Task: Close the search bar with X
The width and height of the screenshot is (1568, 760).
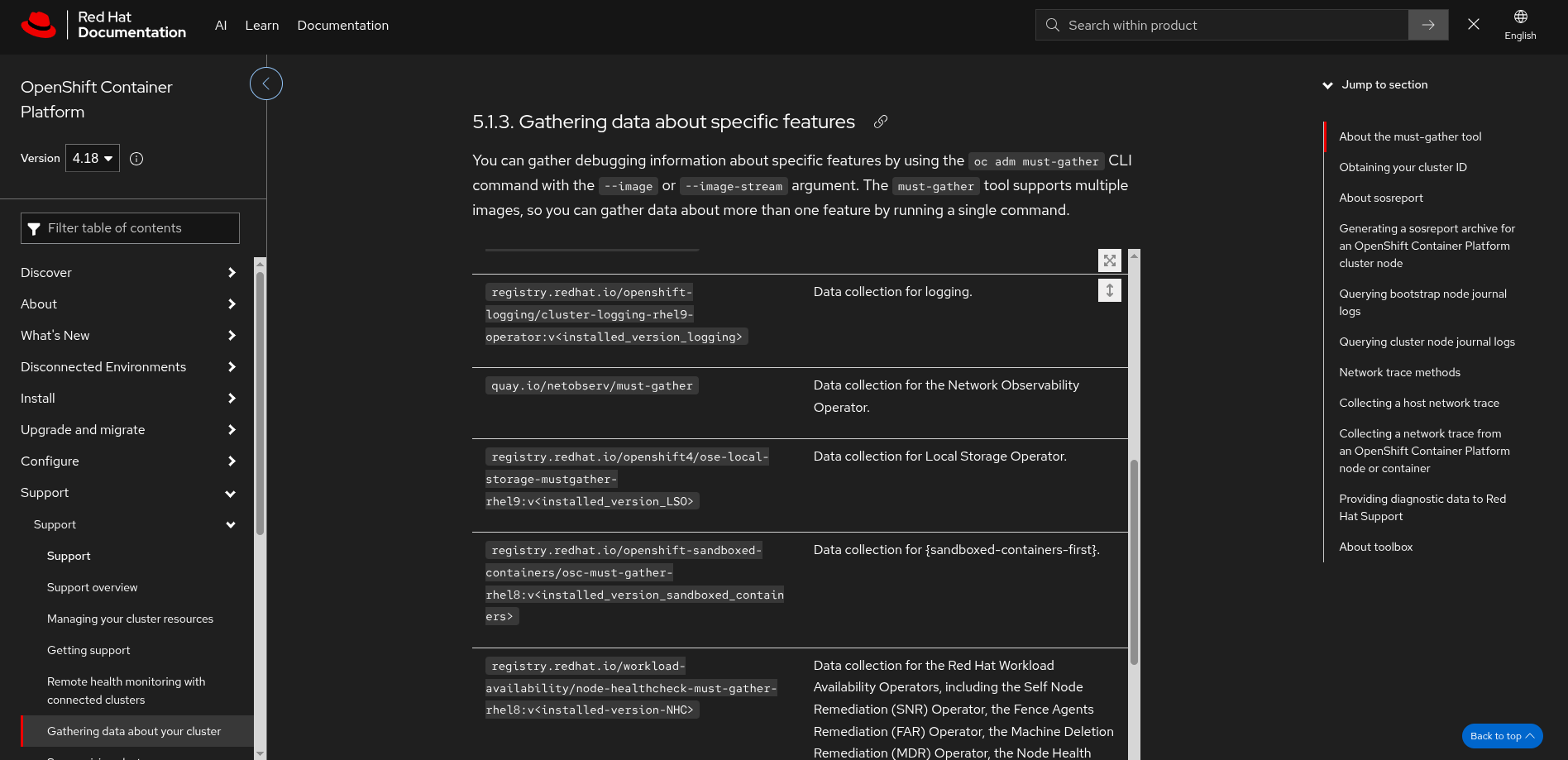Action: pos(1474,25)
